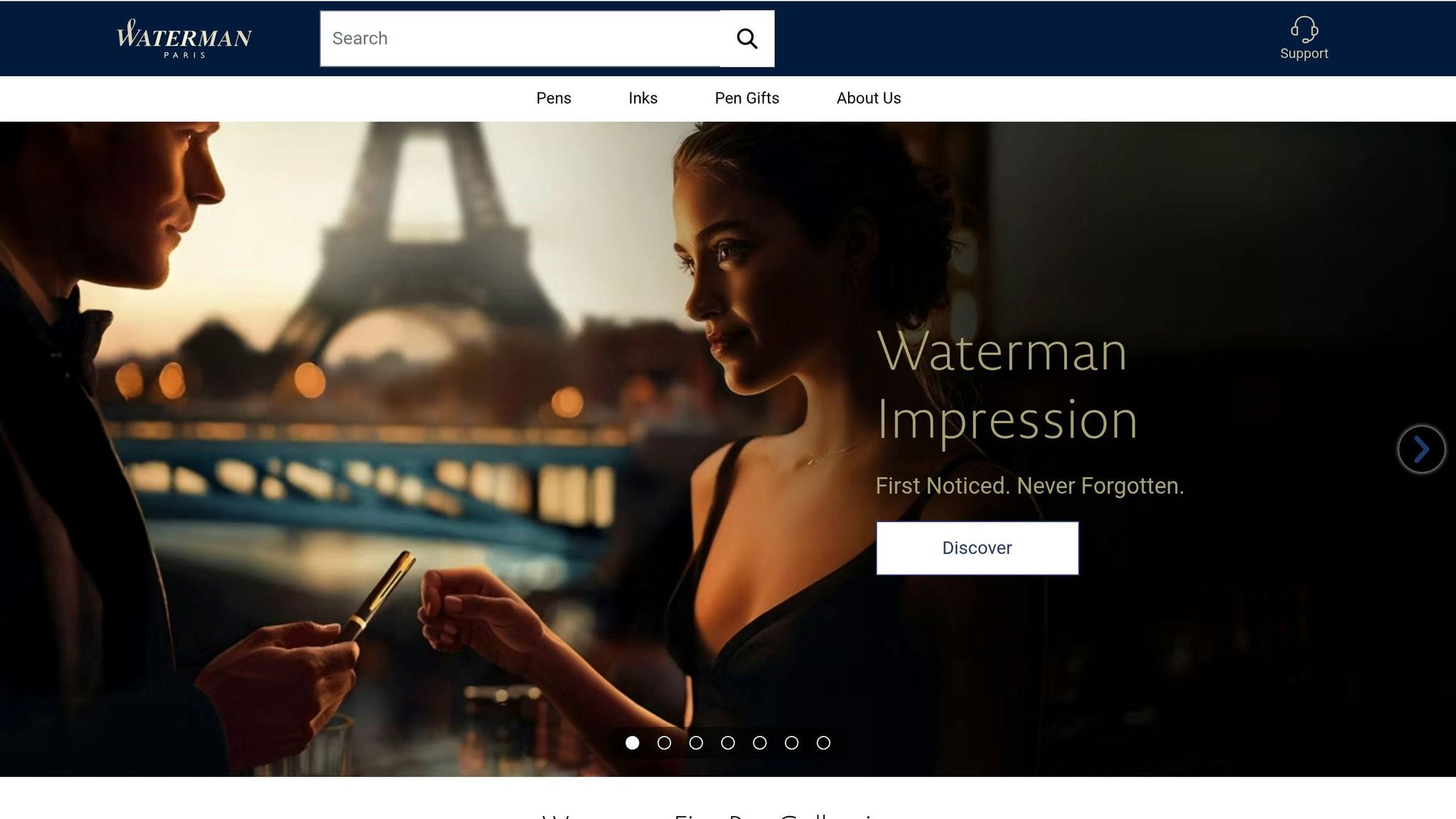Screen dimensions: 1456x819
Task: Open the Pen Gifts menu
Action: 746,98
